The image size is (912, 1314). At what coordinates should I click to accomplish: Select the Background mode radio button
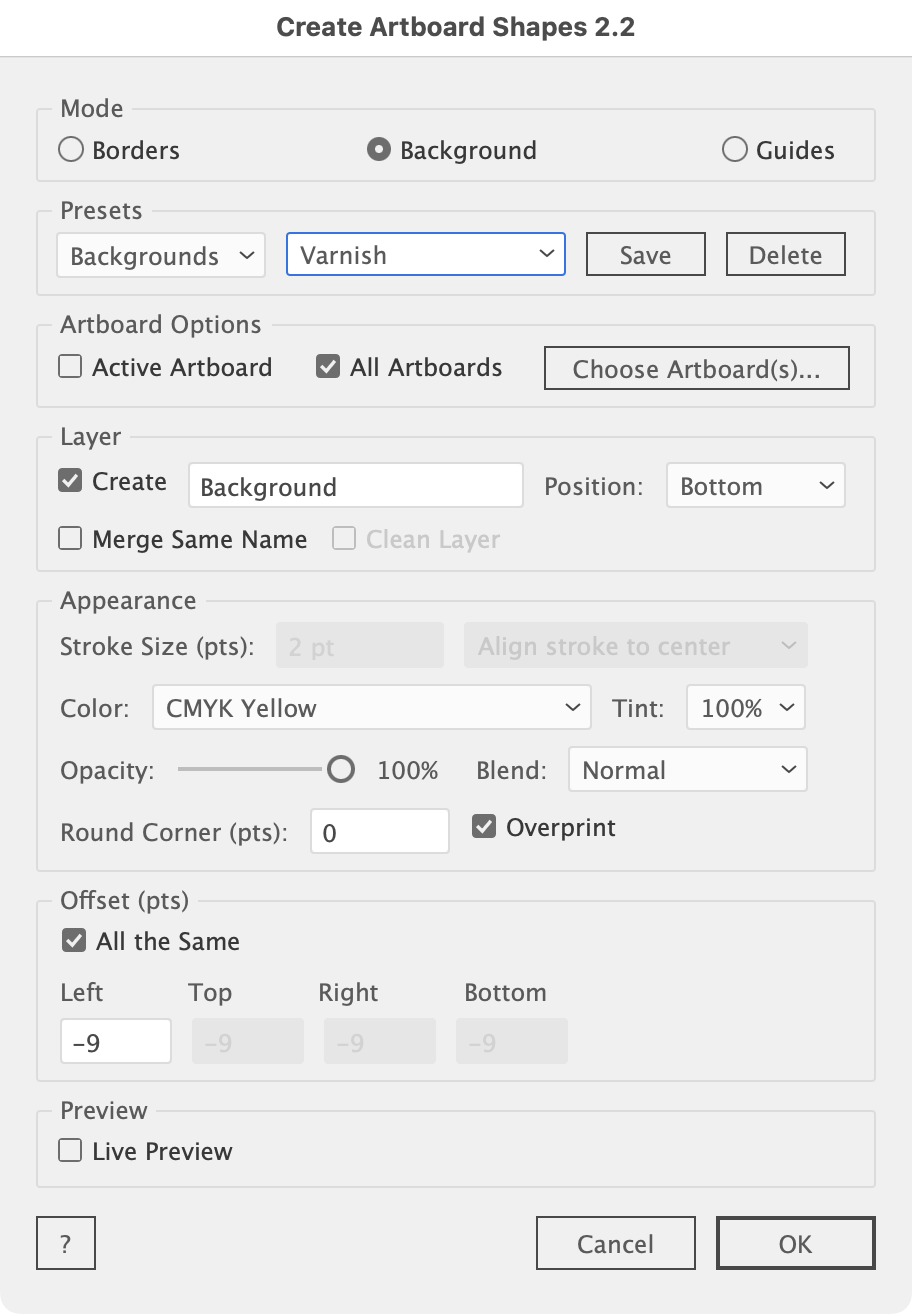[x=379, y=150]
